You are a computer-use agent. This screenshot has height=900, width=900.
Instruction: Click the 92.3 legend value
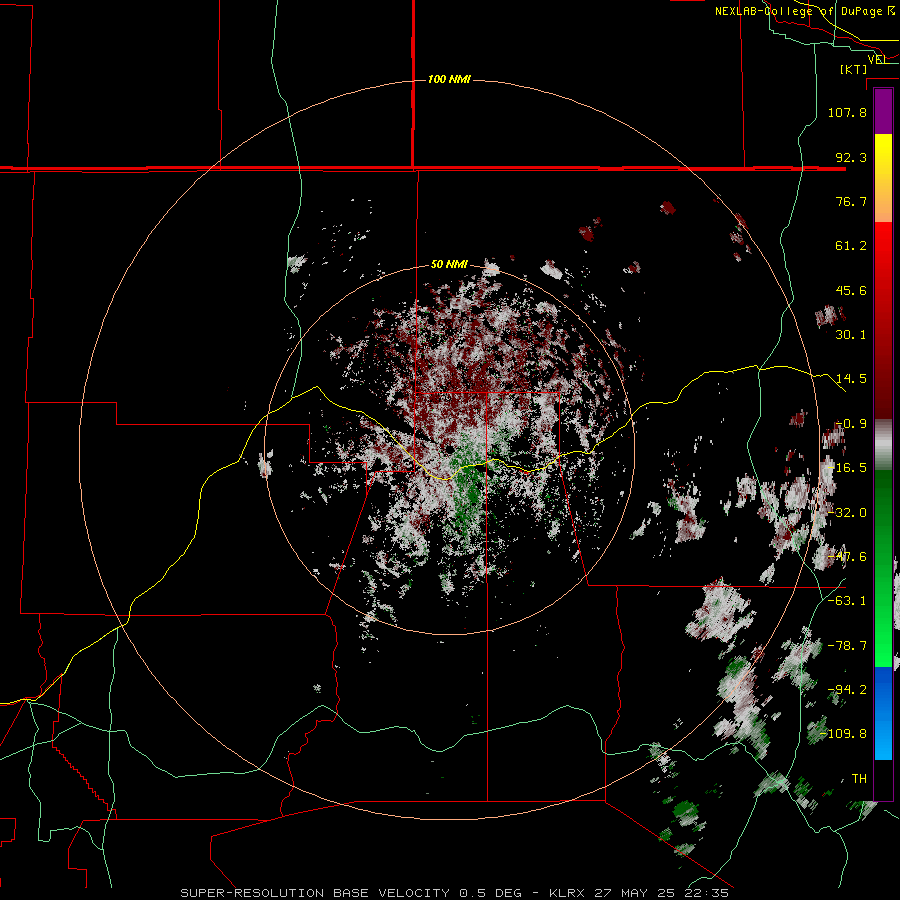[851, 157]
